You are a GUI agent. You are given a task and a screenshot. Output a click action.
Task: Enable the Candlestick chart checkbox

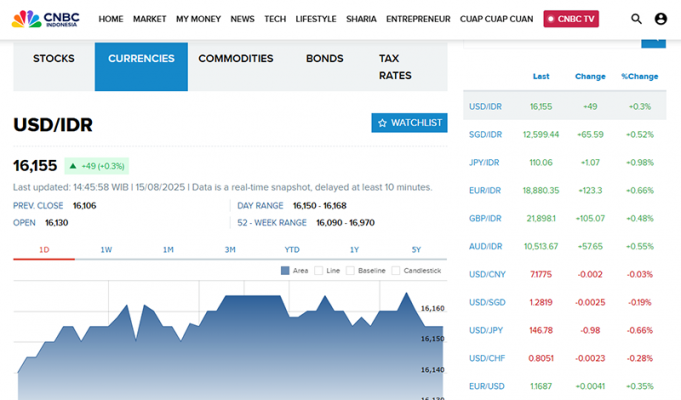tap(396, 270)
